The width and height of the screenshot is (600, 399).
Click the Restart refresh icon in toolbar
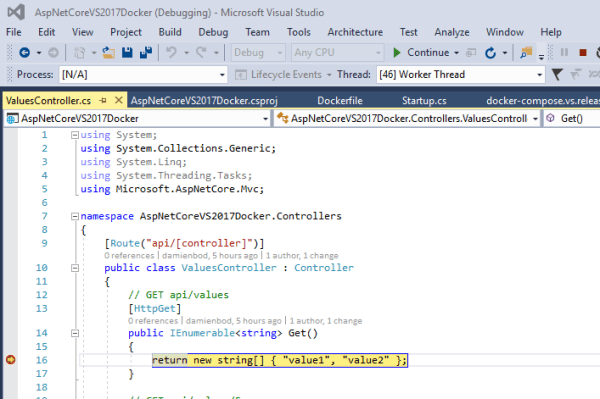(490, 52)
